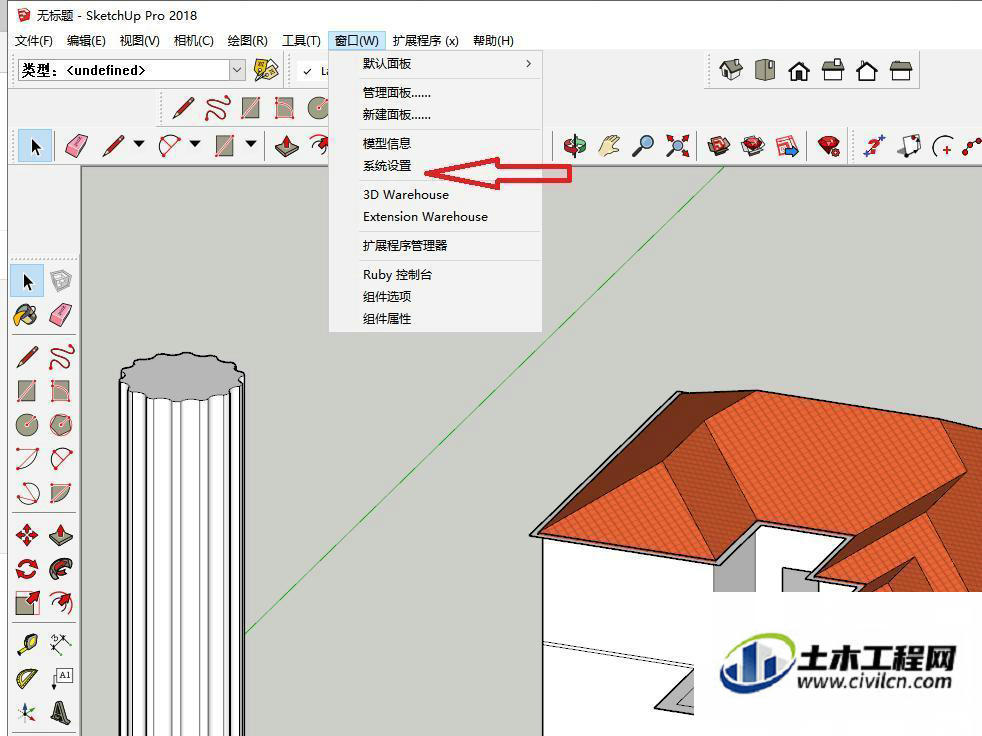Activate the Move tool
The image size is (982, 736).
(x=27, y=536)
